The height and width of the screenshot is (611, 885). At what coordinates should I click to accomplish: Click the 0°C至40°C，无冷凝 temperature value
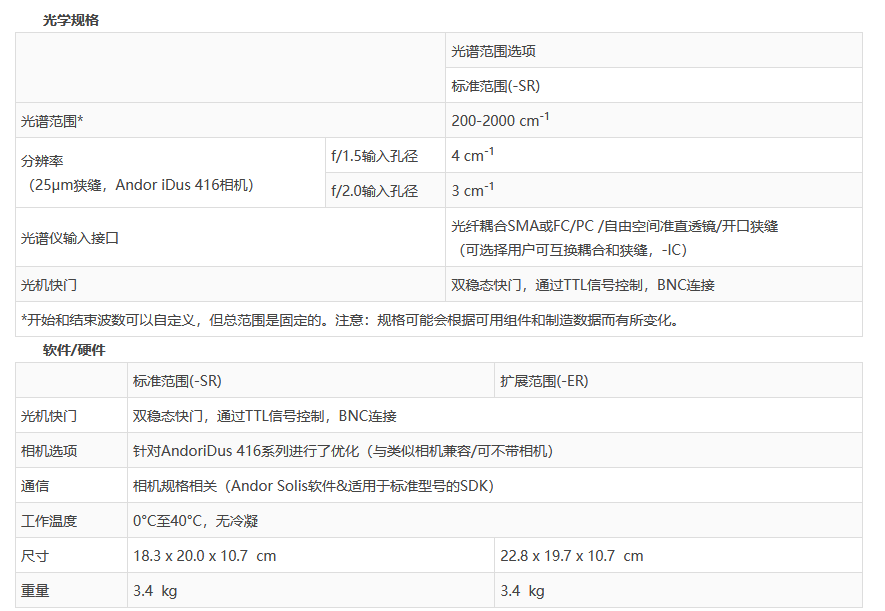(x=196, y=521)
